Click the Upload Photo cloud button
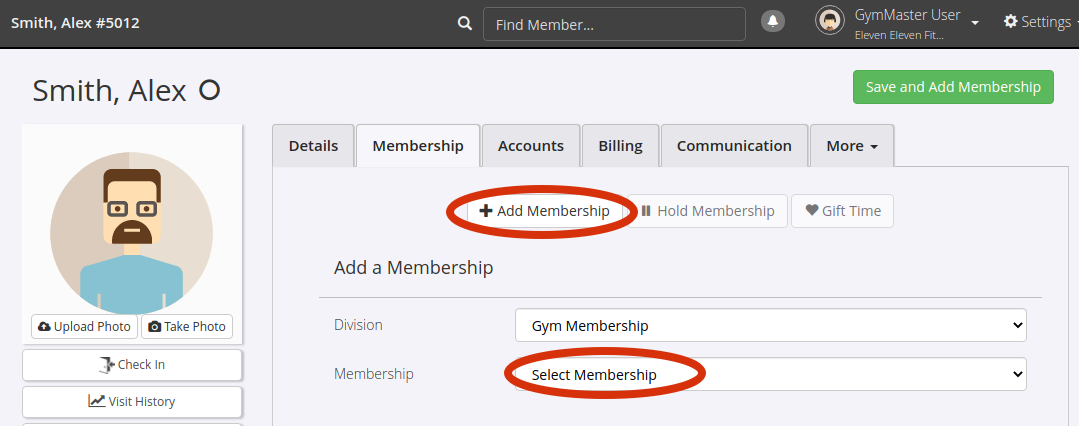 tap(85, 326)
